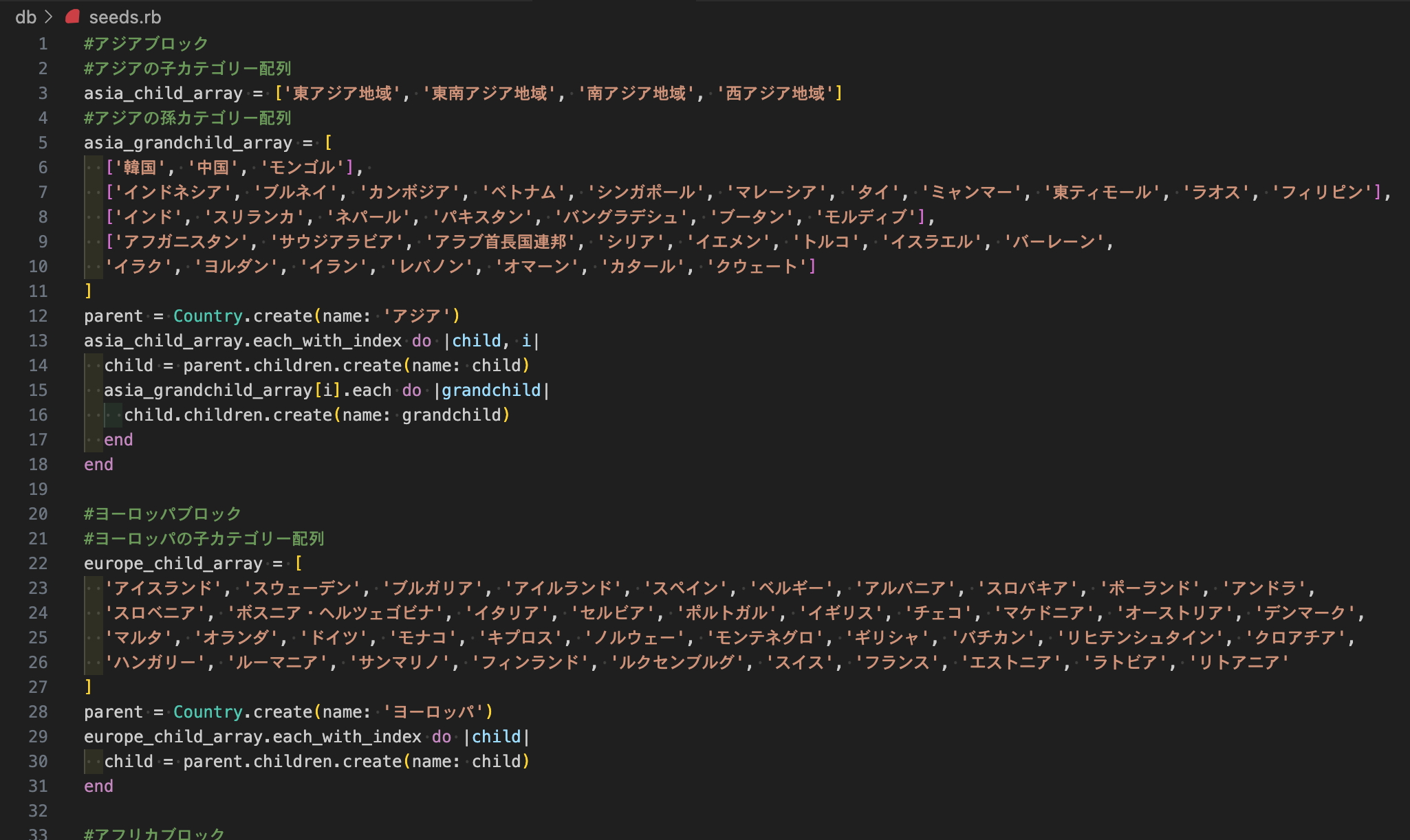The image size is (1410, 840).
Task: Click the string 'デンマーク'
Action: tap(1305, 613)
